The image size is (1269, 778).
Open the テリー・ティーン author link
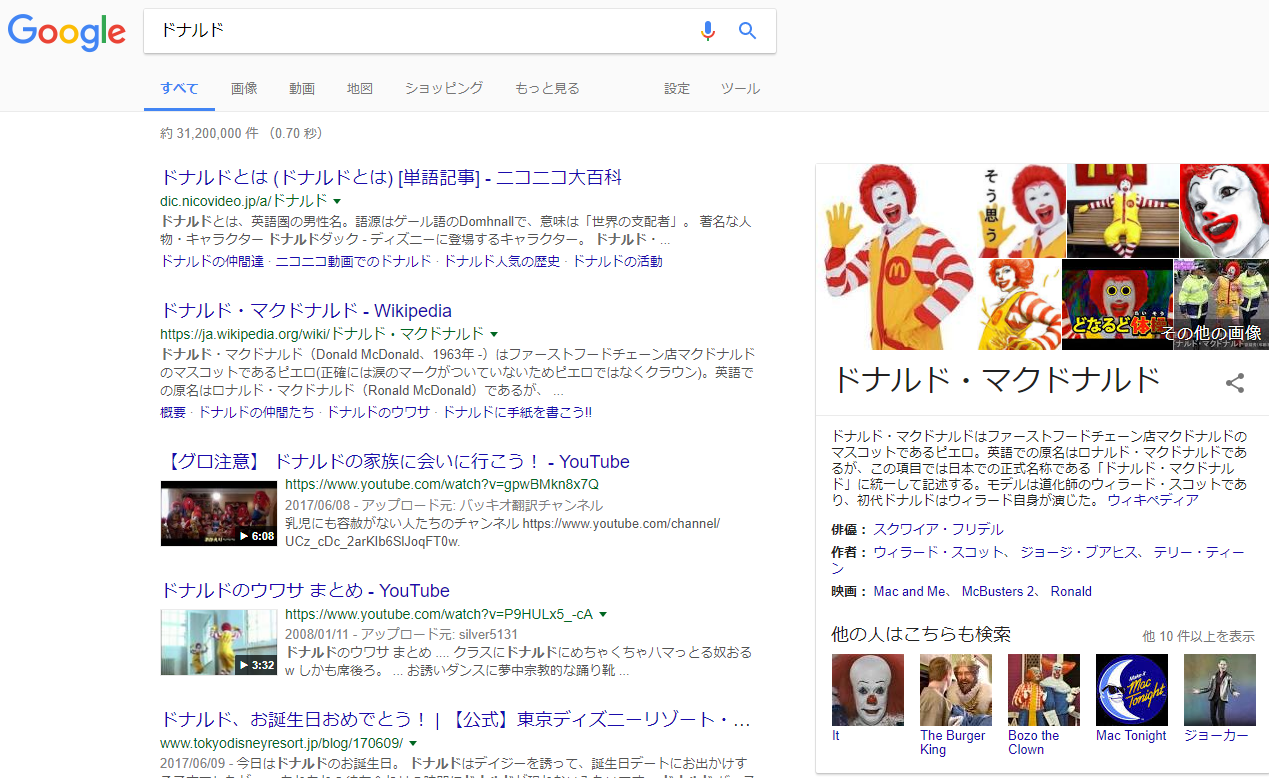tap(1199, 552)
